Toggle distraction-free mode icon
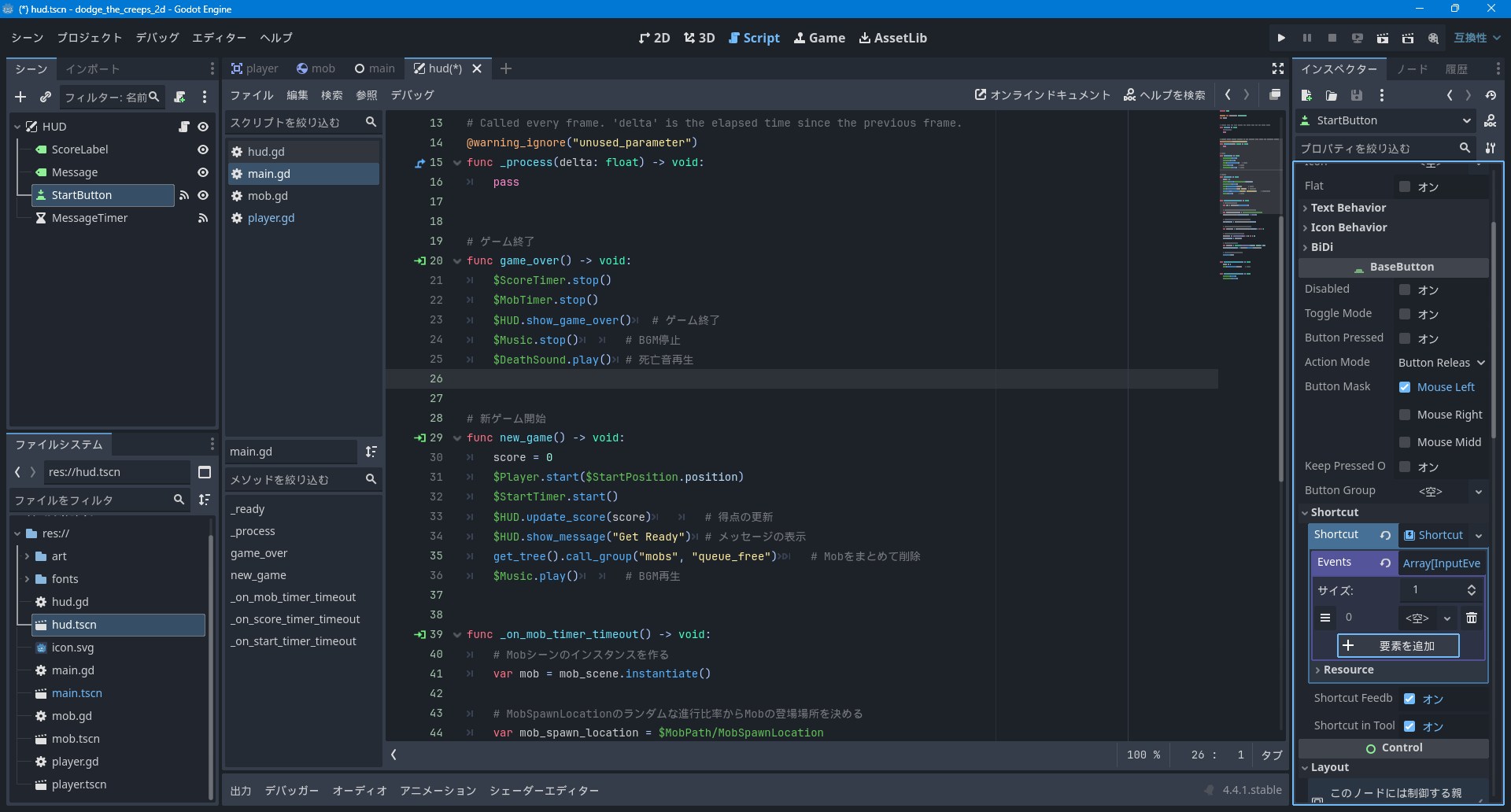This screenshot has width=1511, height=812. pyautogui.click(x=1278, y=68)
